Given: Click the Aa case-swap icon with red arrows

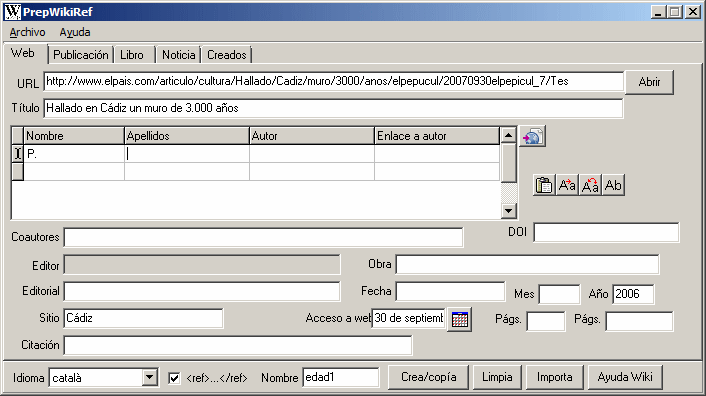Looking at the screenshot, I should click(590, 185).
